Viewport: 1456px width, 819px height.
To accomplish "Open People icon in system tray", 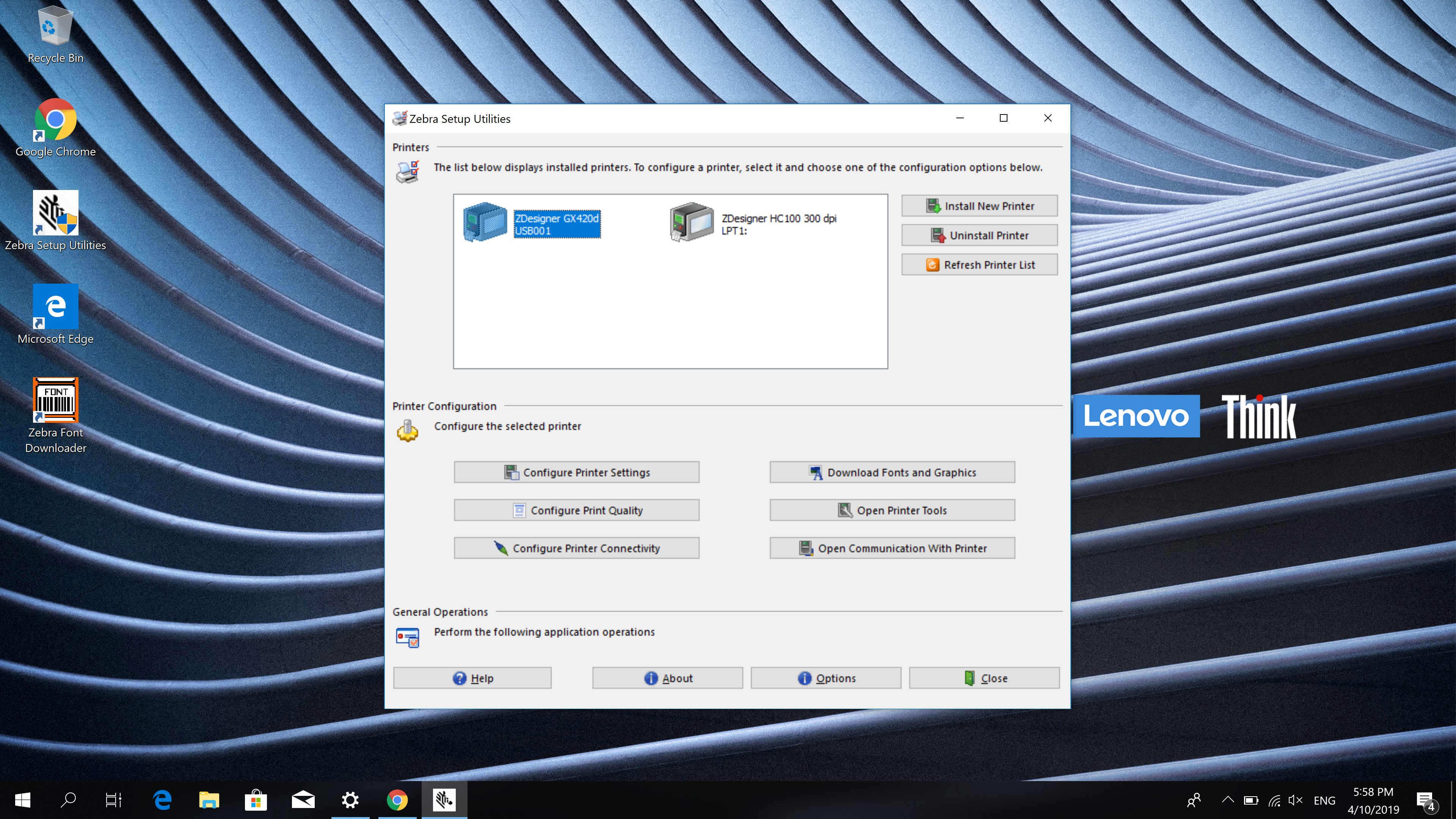I will [1194, 800].
